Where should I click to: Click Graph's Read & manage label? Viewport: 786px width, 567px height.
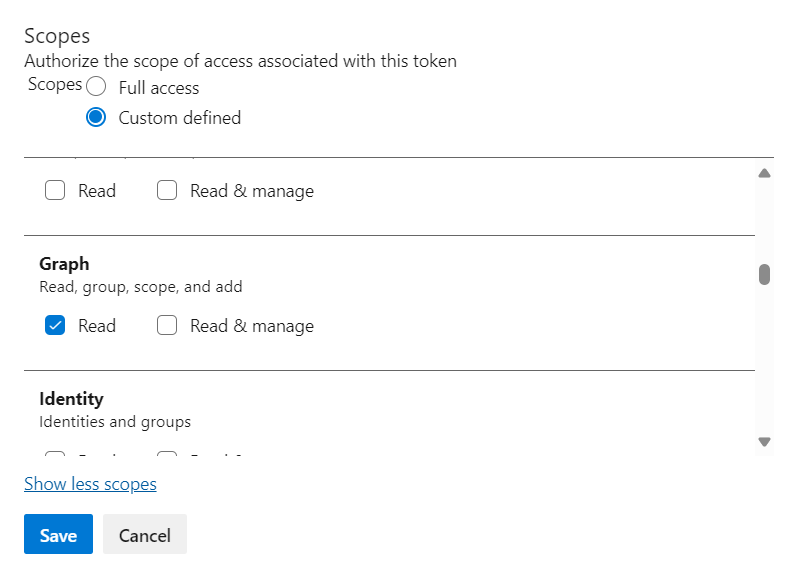(x=251, y=326)
